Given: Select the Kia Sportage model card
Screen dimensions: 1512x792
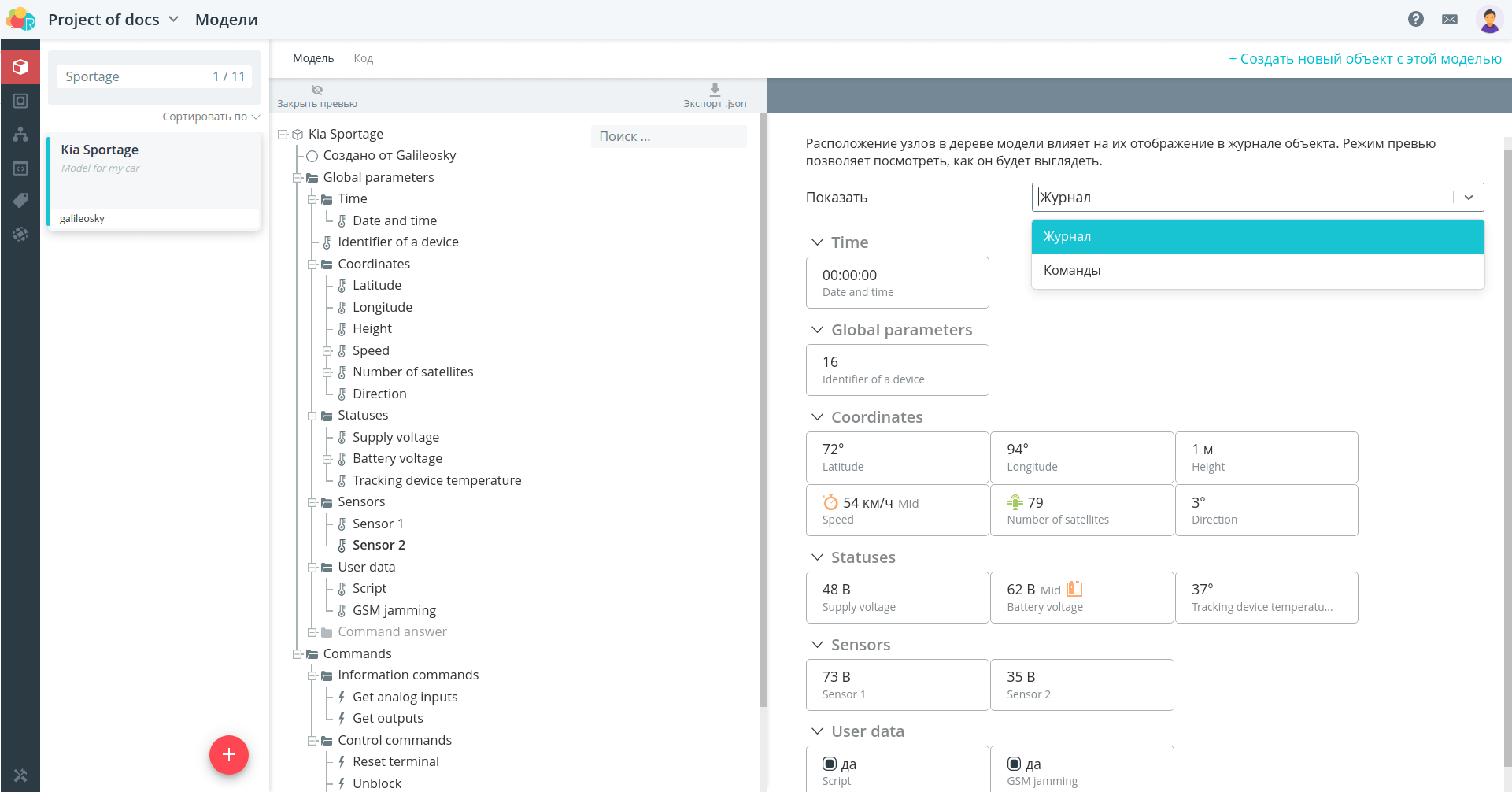Looking at the screenshot, I should pyautogui.click(x=153, y=183).
